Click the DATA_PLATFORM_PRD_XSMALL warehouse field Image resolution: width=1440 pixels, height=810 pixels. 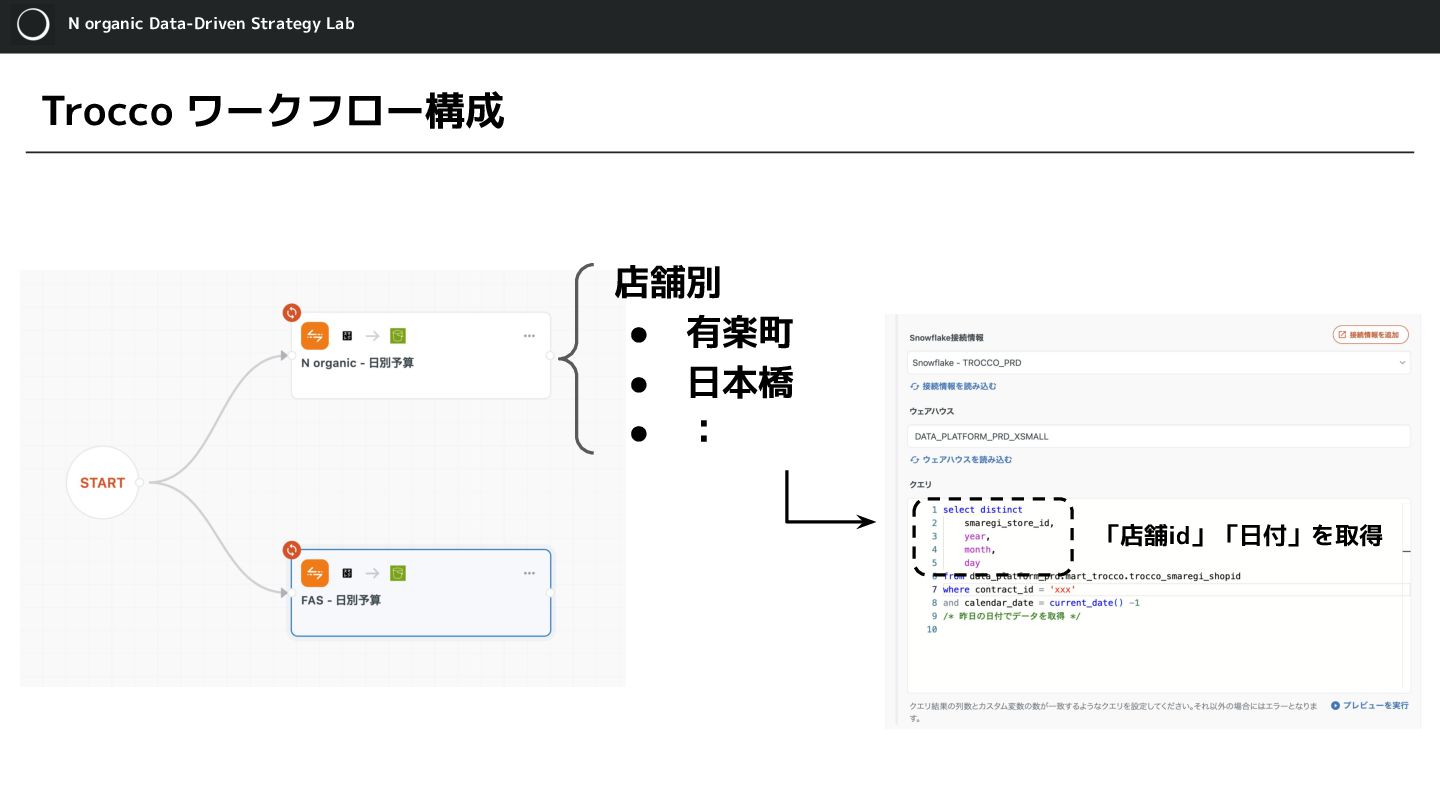click(1159, 436)
